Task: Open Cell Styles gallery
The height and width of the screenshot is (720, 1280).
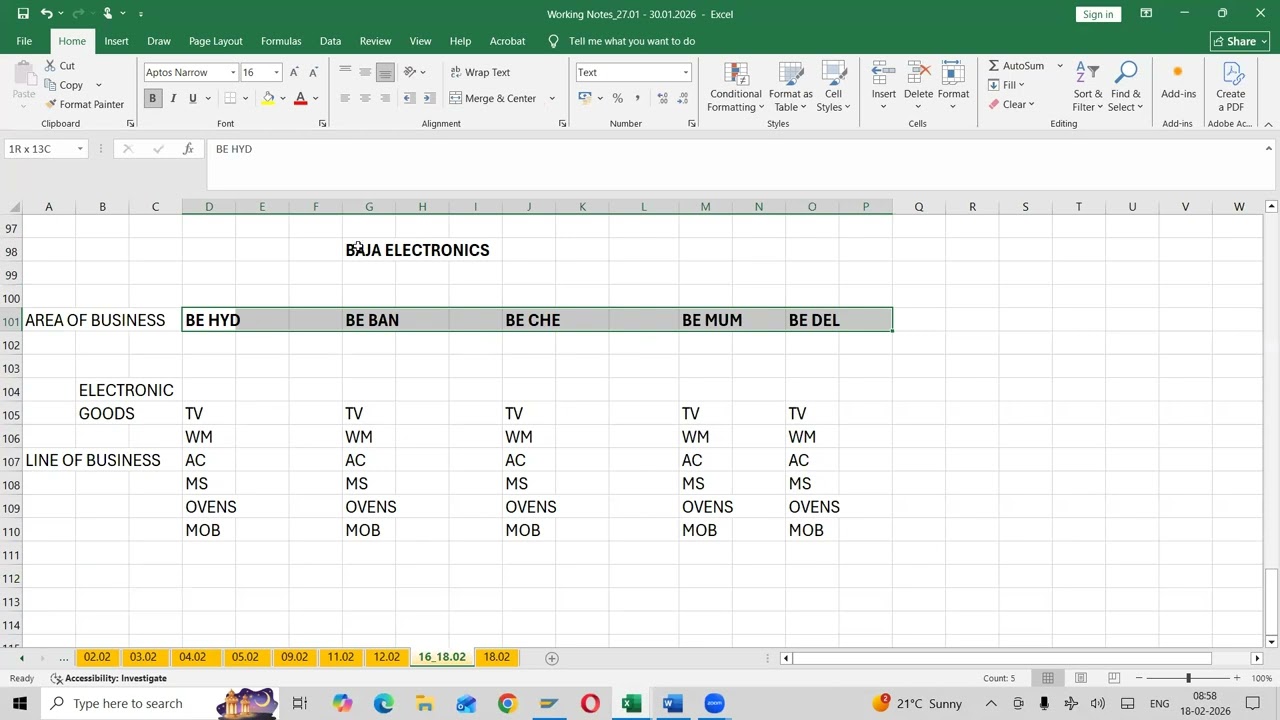Action: click(x=833, y=88)
